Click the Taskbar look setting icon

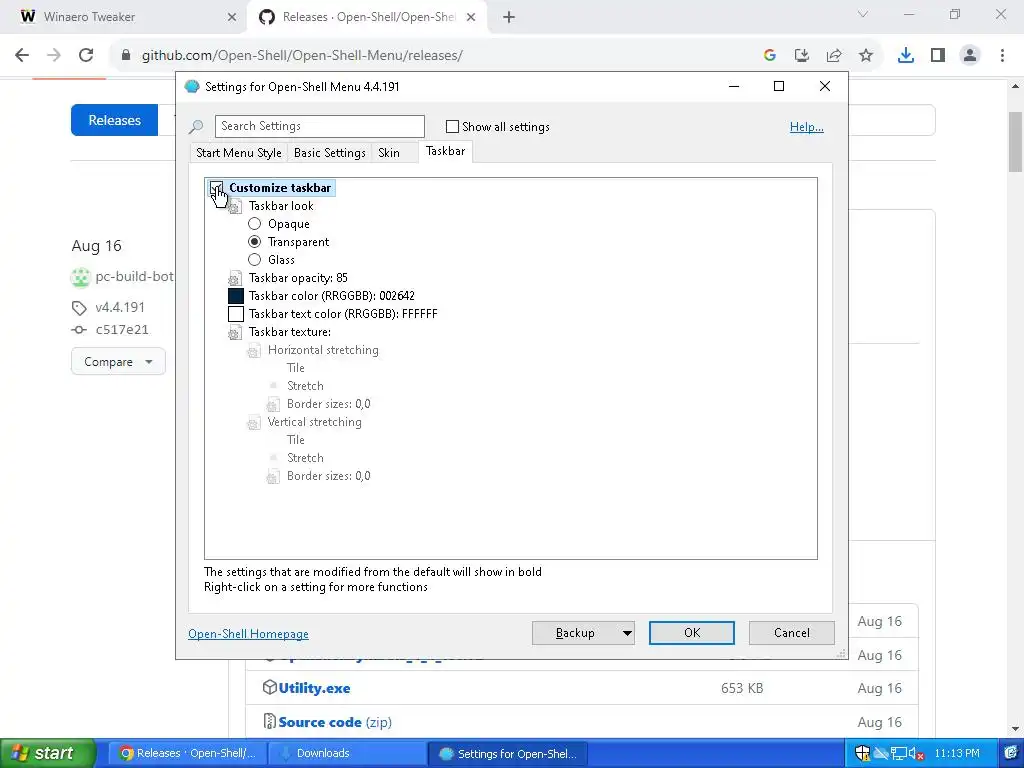(x=235, y=206)
